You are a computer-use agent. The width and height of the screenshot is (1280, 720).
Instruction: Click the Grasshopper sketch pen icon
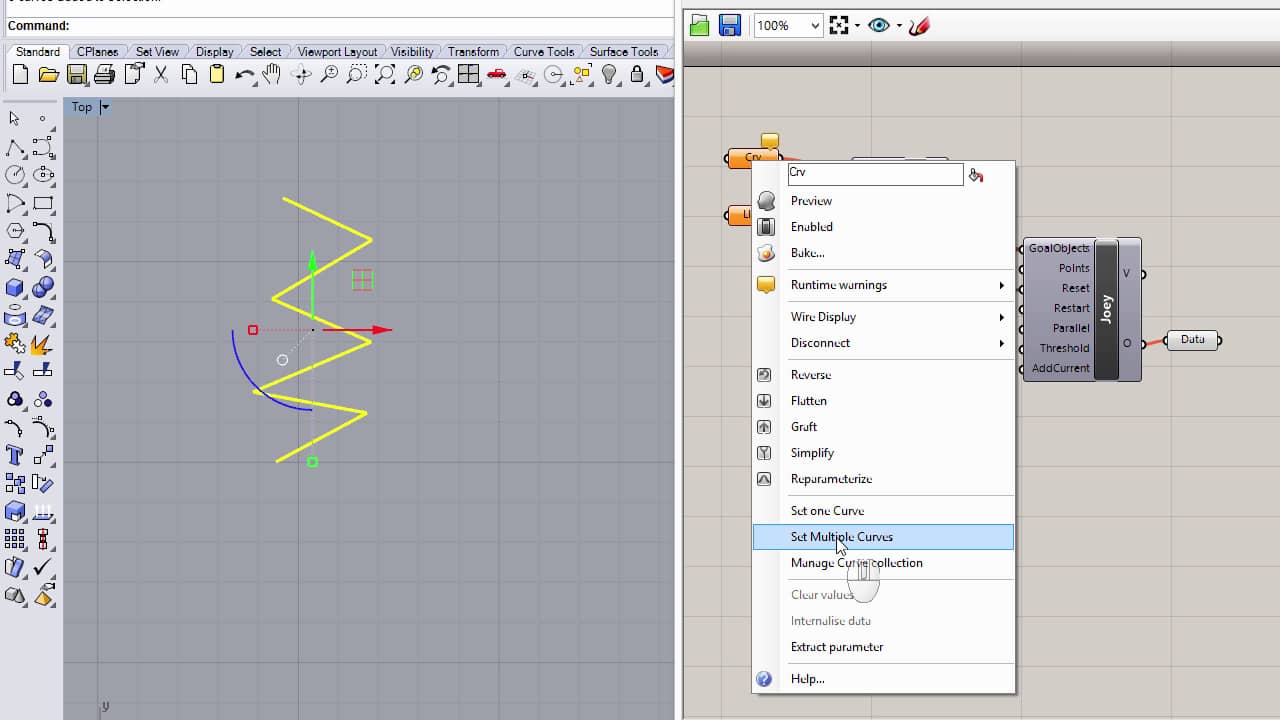(919, 26)
